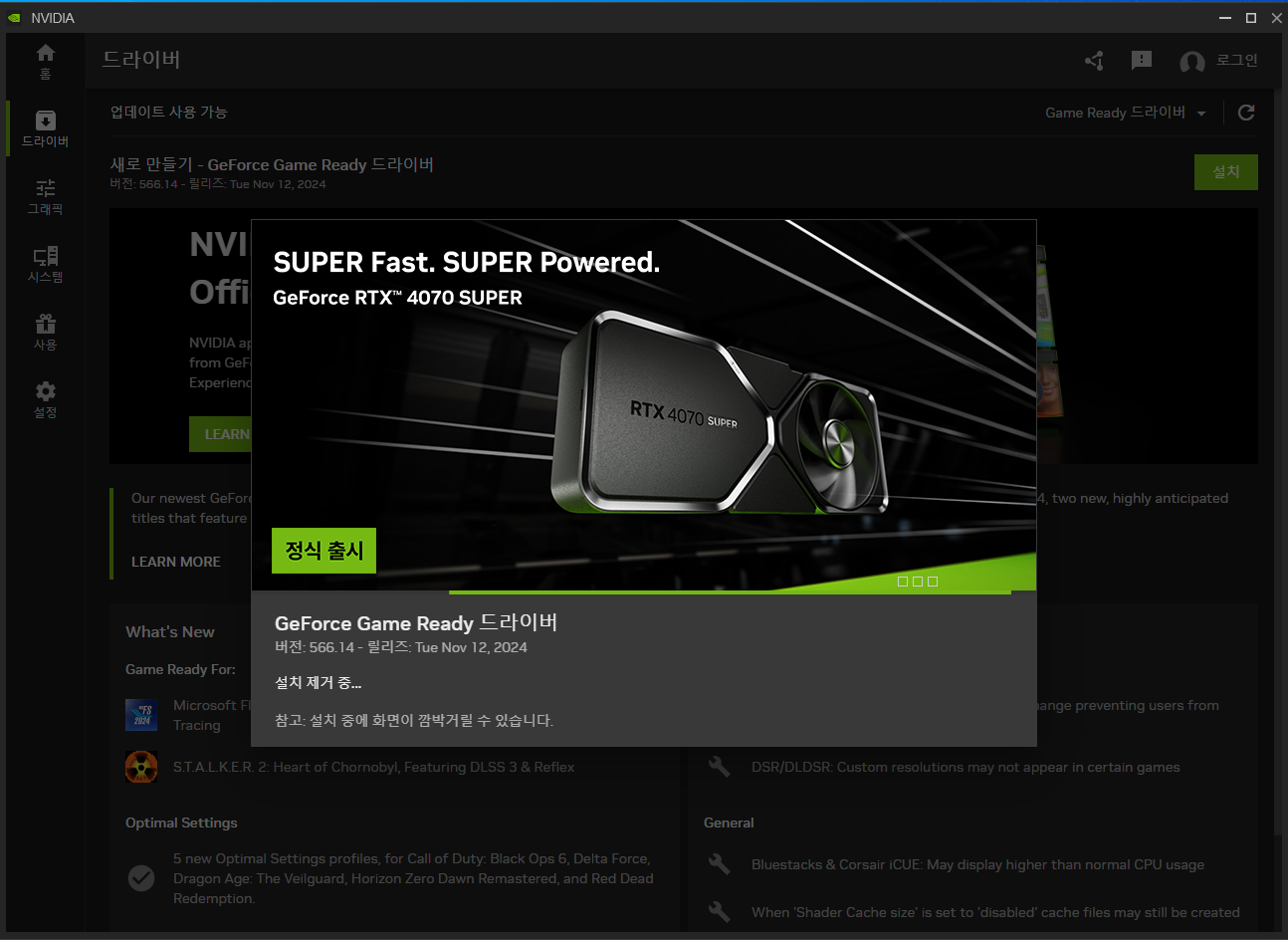Click '새로 만들기 - GeForce Game Ready 드라이버' heading

pyautogui.click(x=272, y=164)
